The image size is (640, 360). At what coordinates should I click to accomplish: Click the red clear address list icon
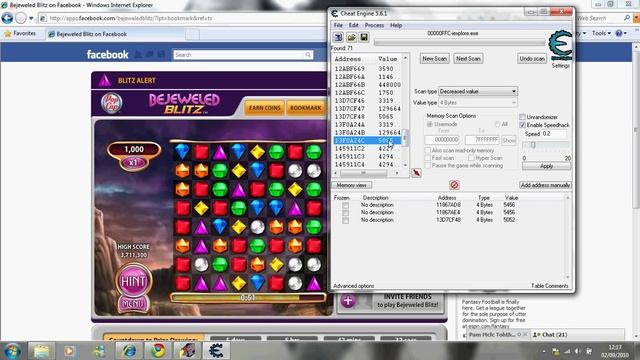[454, 185]
